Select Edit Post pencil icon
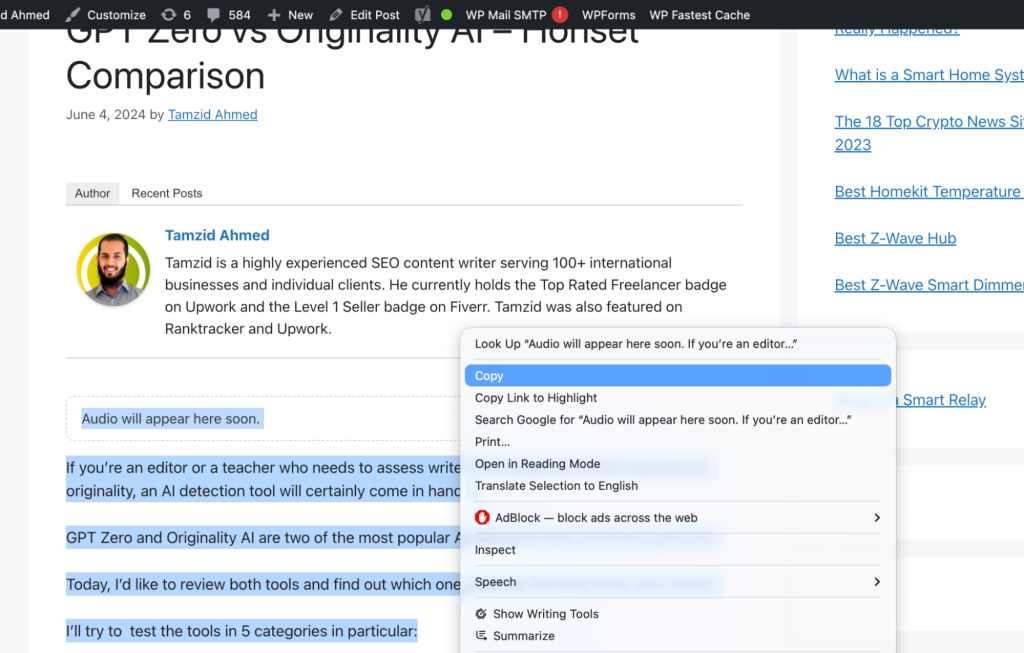Viewport: 1024px width, 653px height. [338, 14]
